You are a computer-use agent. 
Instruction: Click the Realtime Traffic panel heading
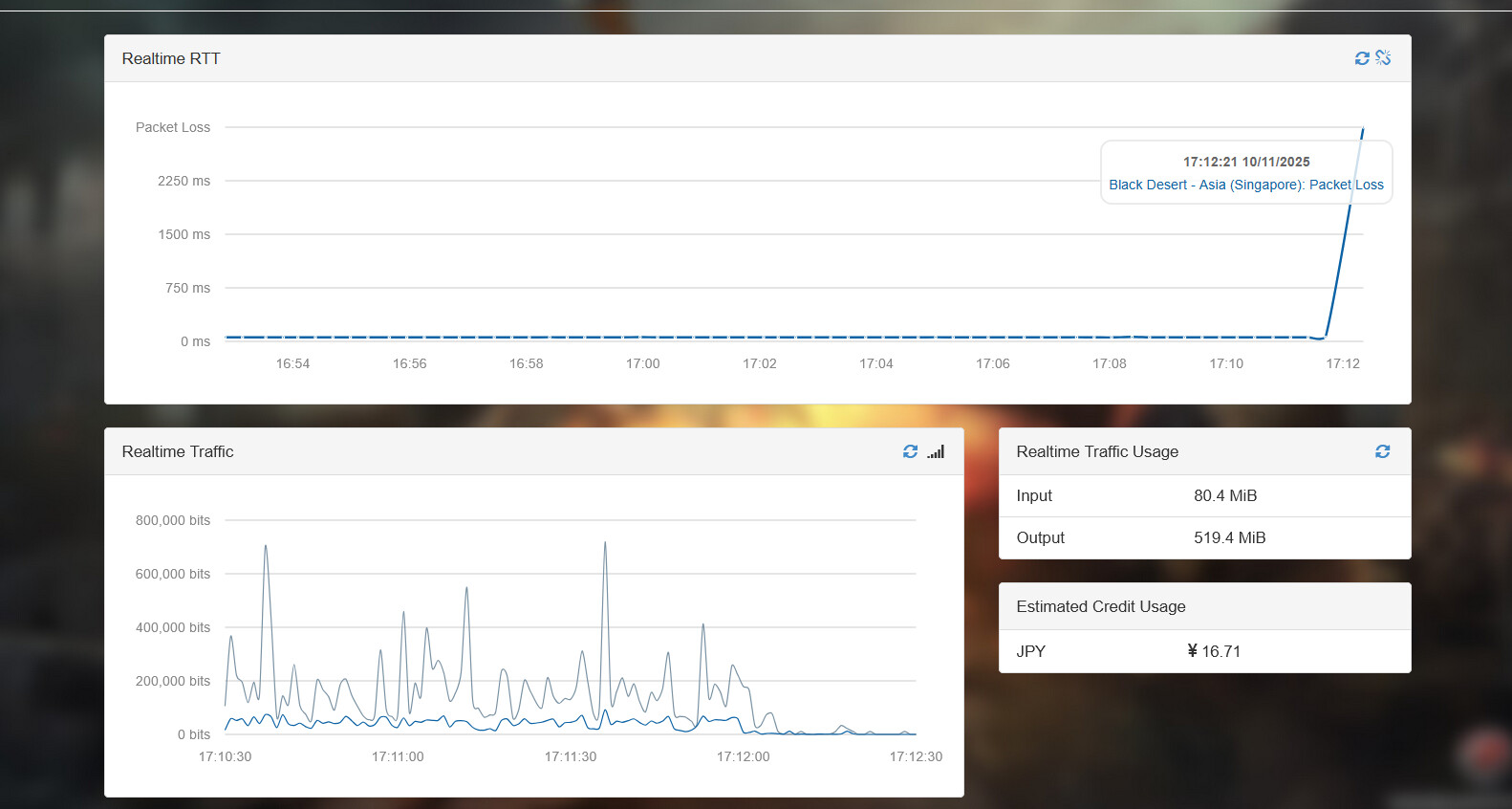coord(178,451)
